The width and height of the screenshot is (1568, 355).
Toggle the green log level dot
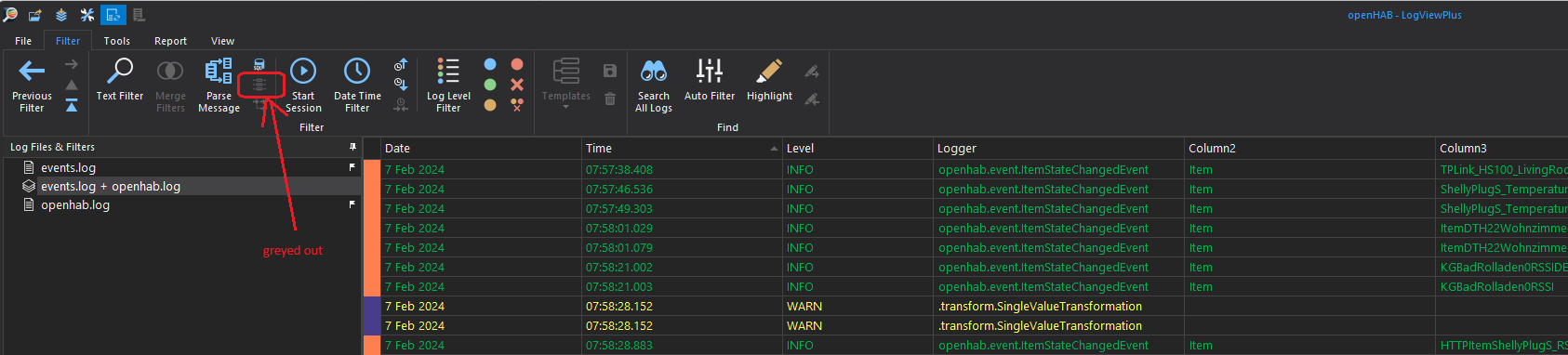[x=490, y=85]
